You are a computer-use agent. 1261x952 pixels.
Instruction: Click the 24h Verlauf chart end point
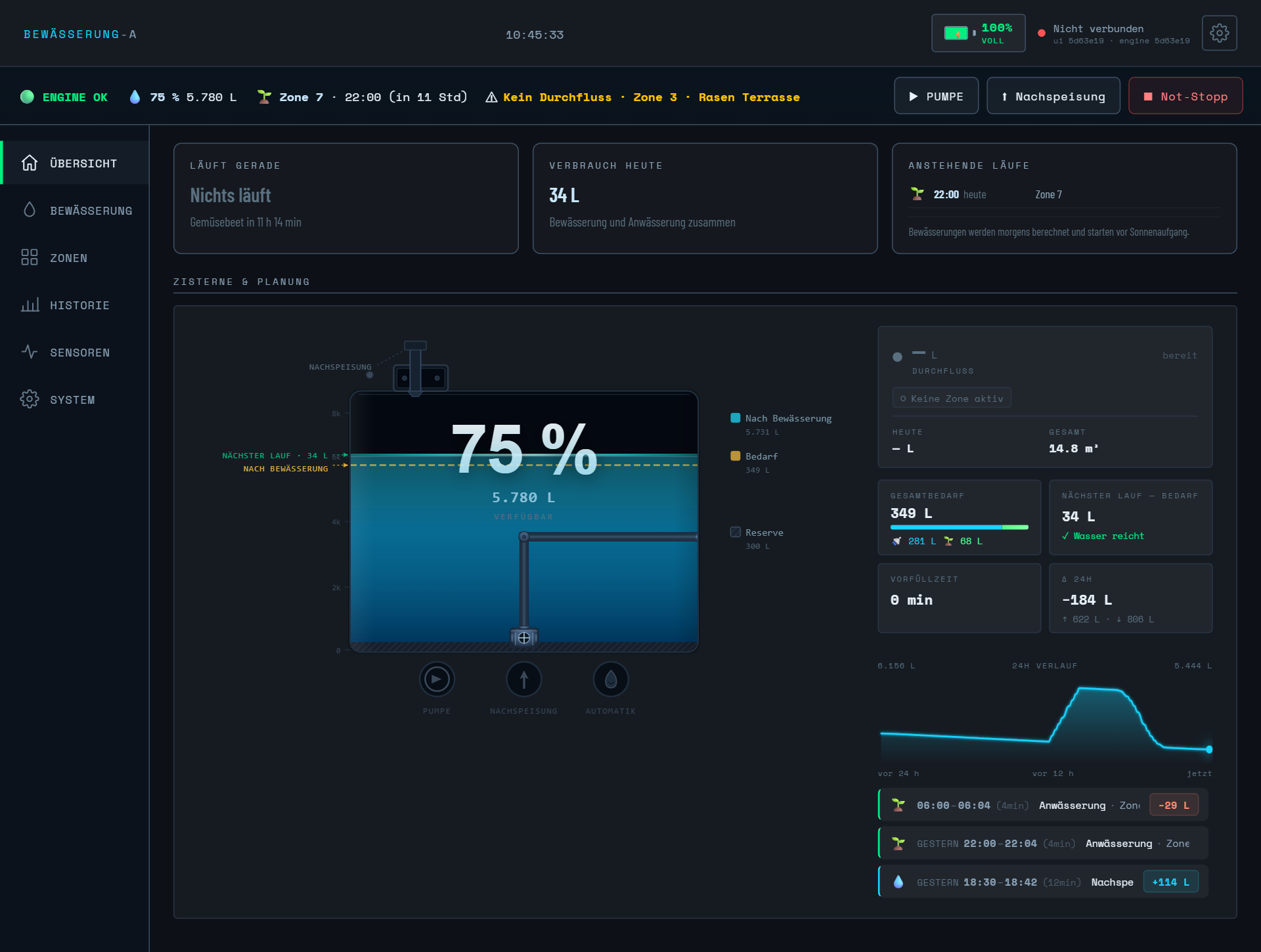[1209, 749]
